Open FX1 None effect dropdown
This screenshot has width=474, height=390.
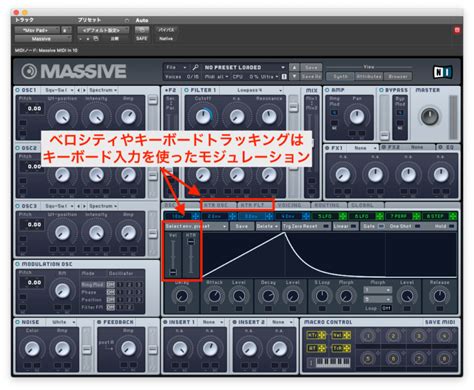(x=365, y=148)
